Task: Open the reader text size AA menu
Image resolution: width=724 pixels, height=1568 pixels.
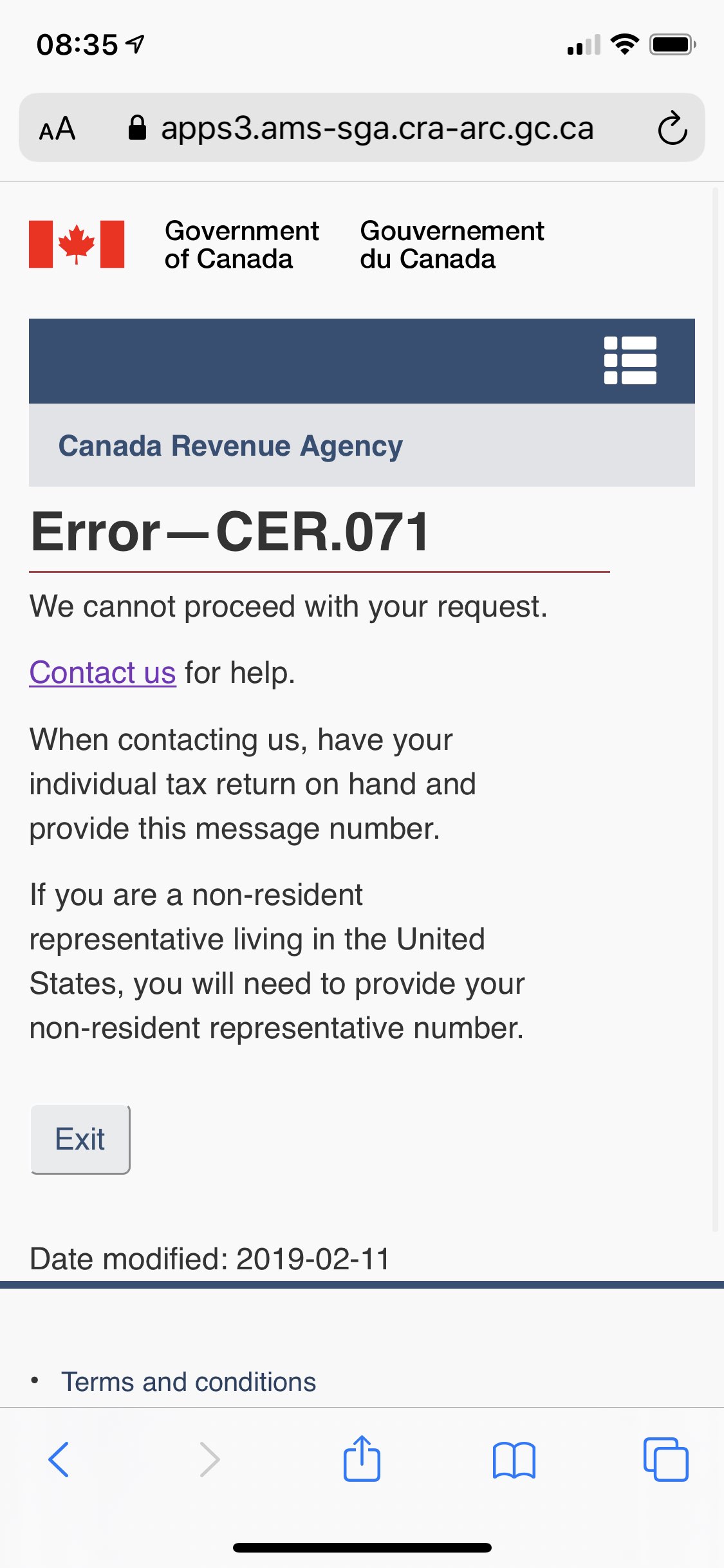Action: 57,128
